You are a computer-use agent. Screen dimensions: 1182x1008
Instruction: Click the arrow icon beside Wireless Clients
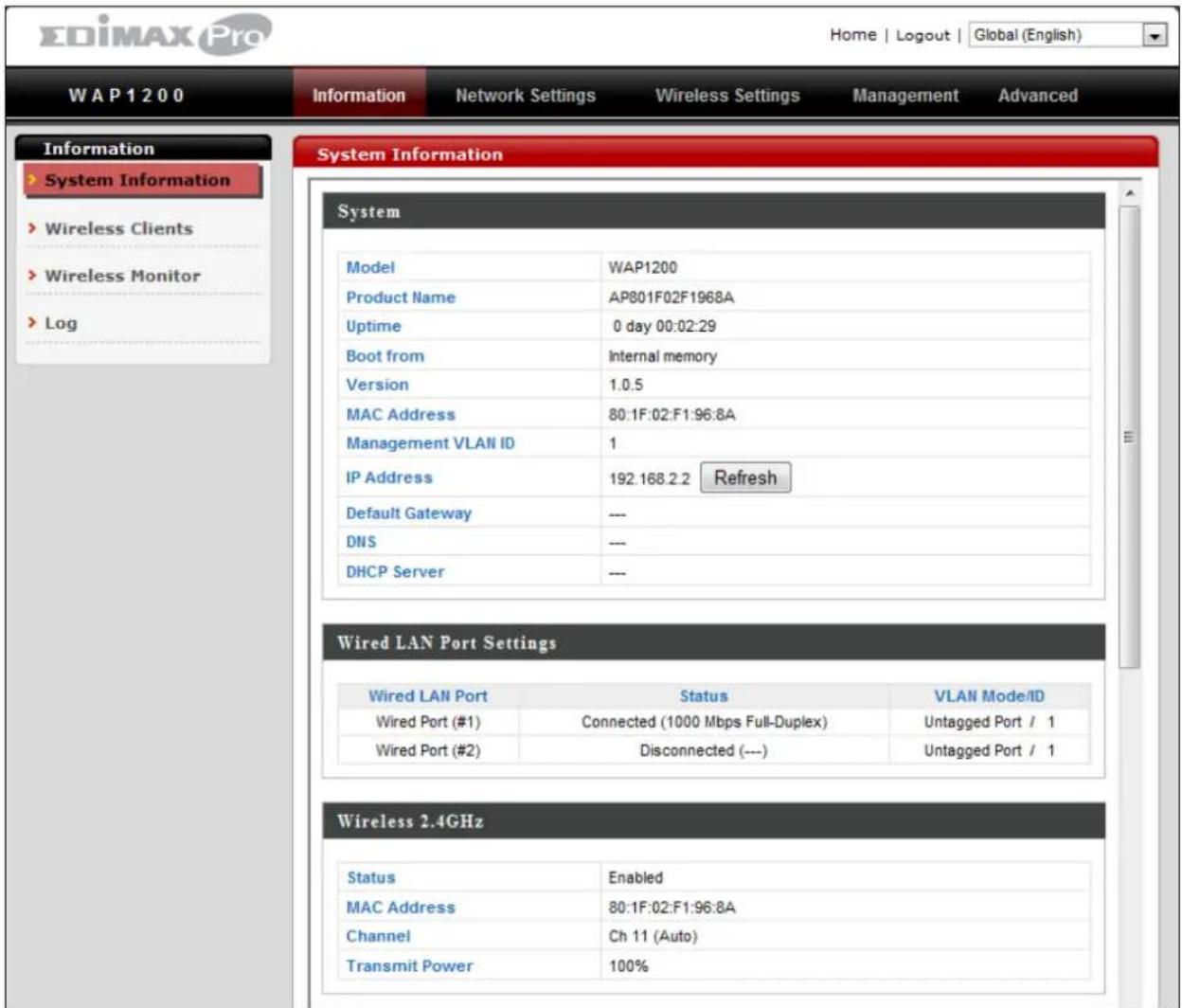pyautogui.click(x=32, y=228)
